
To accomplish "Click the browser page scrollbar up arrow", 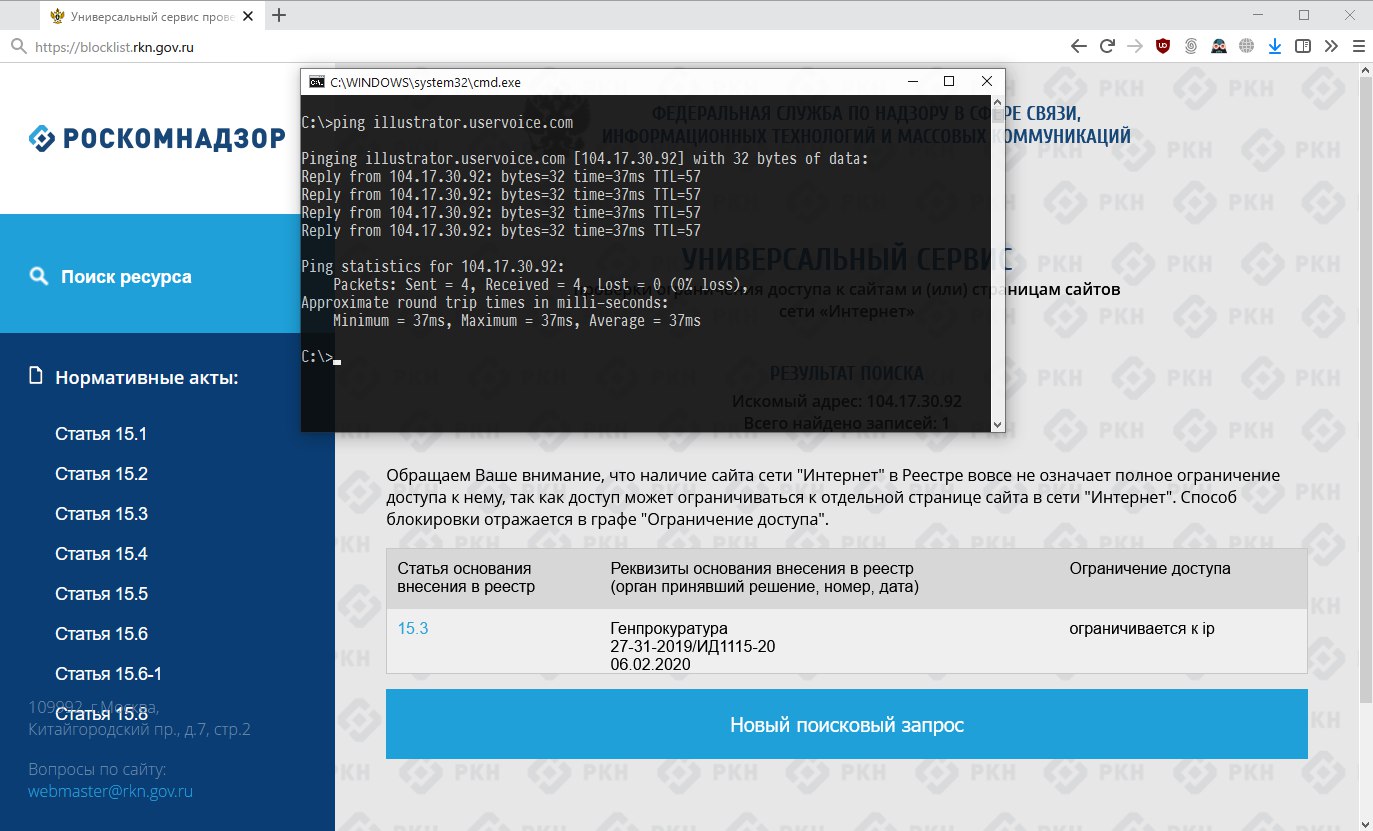I will [x=1365, y=72].
